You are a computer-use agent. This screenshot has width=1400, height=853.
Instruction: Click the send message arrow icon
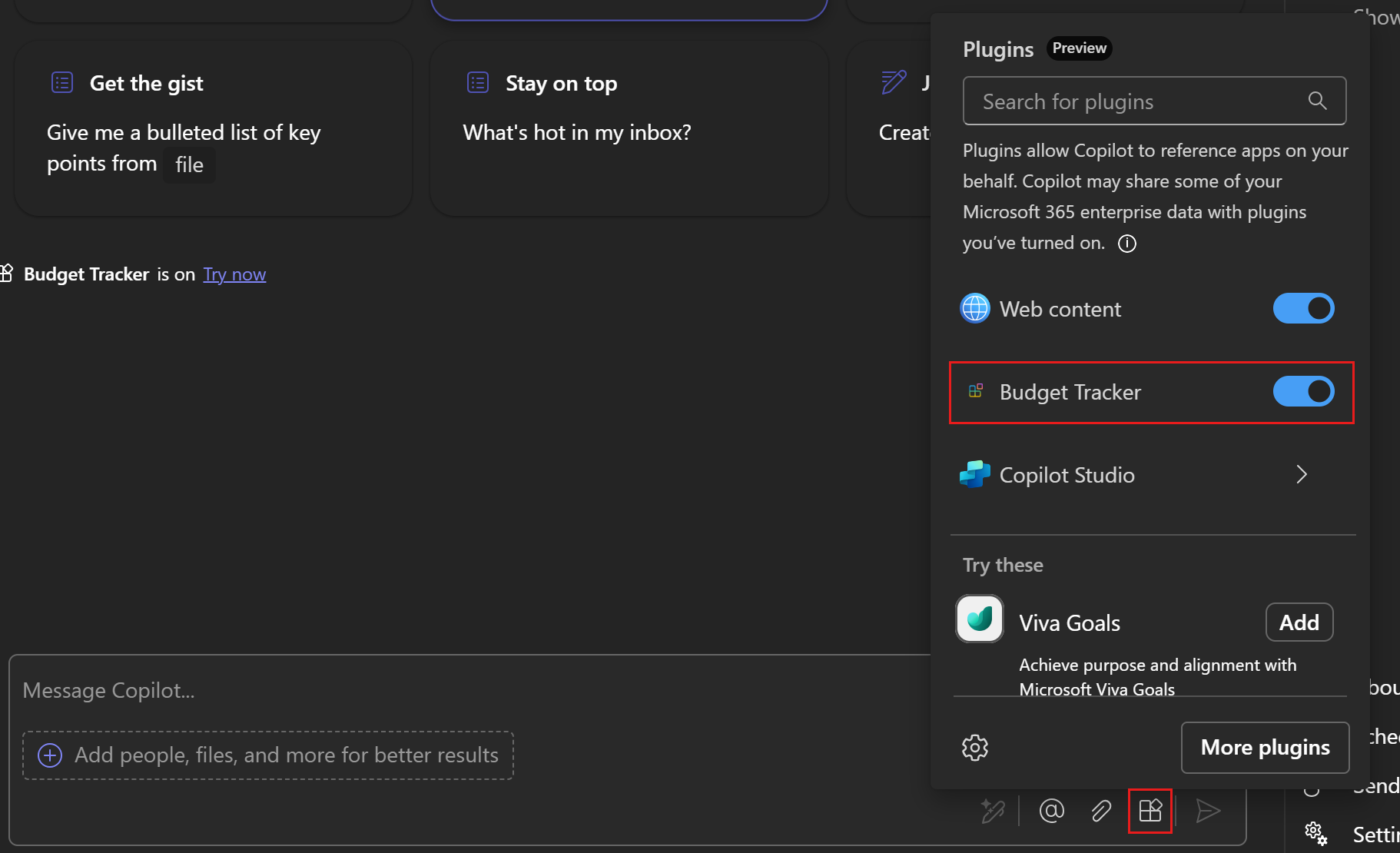(1208, 811)
